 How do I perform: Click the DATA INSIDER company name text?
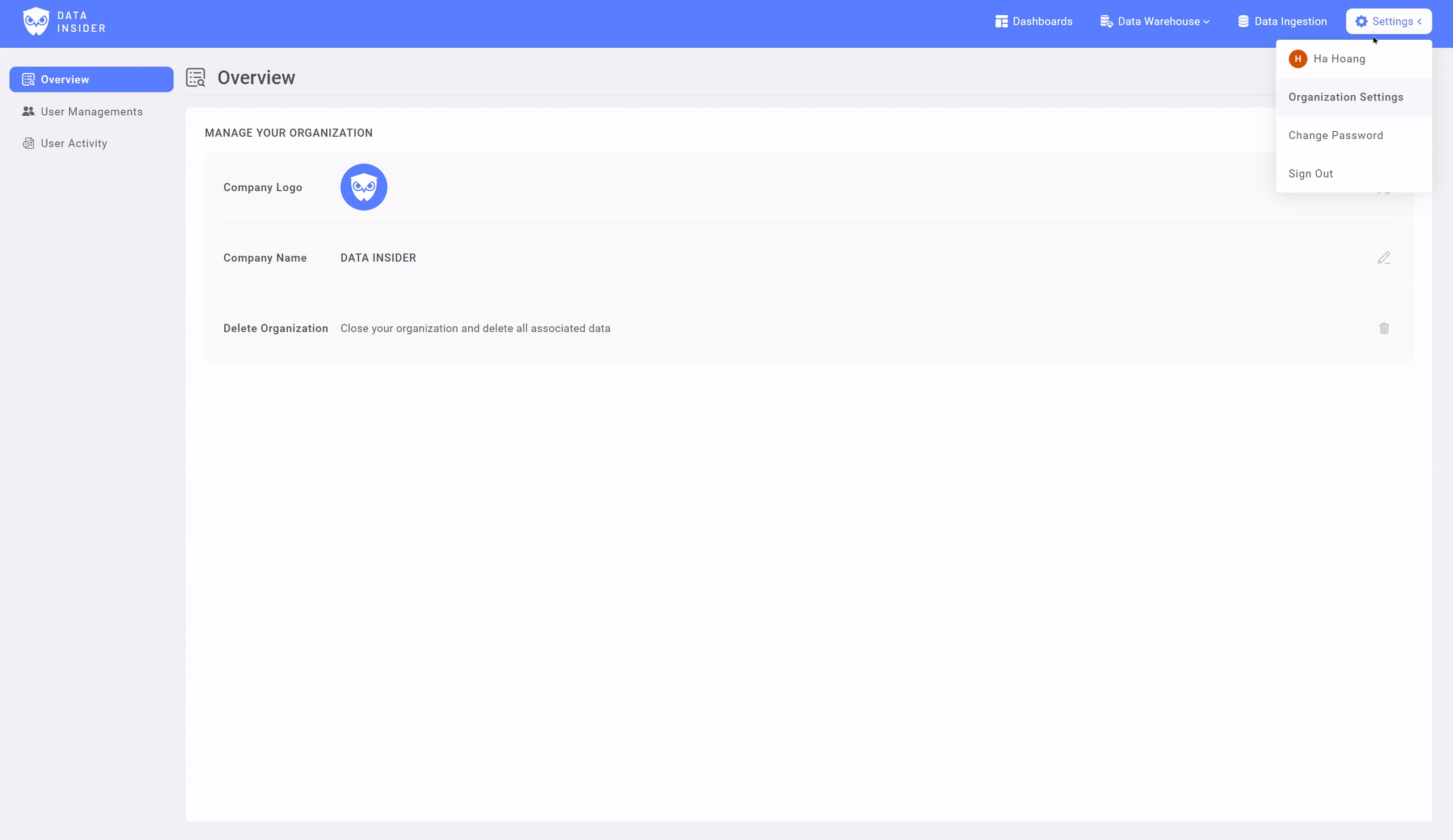[377, 258]
